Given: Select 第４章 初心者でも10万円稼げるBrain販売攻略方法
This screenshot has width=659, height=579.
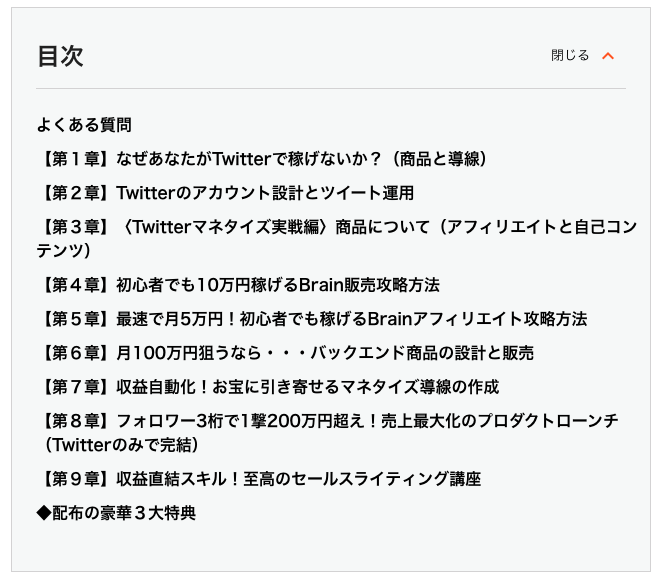Looking at the screenshot, I should 239,284.
